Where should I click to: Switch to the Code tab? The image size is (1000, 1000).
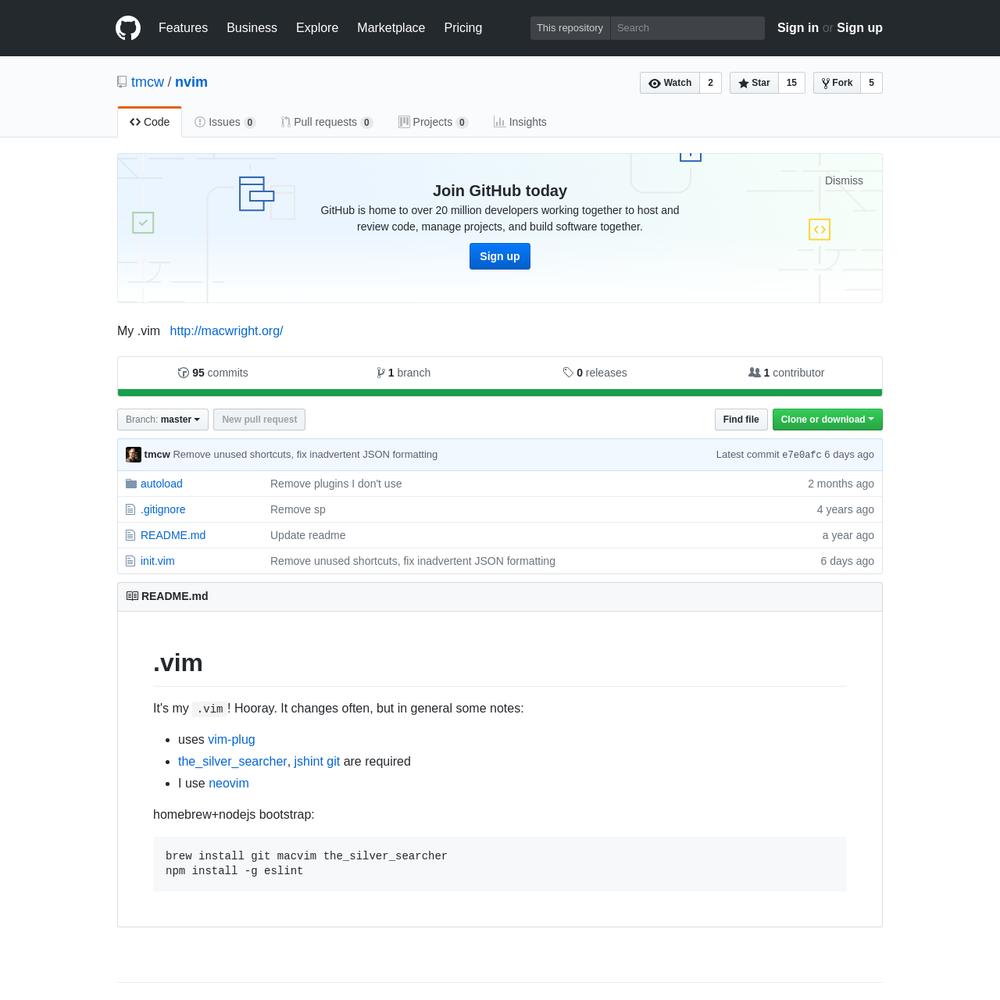tap(149, 122)
